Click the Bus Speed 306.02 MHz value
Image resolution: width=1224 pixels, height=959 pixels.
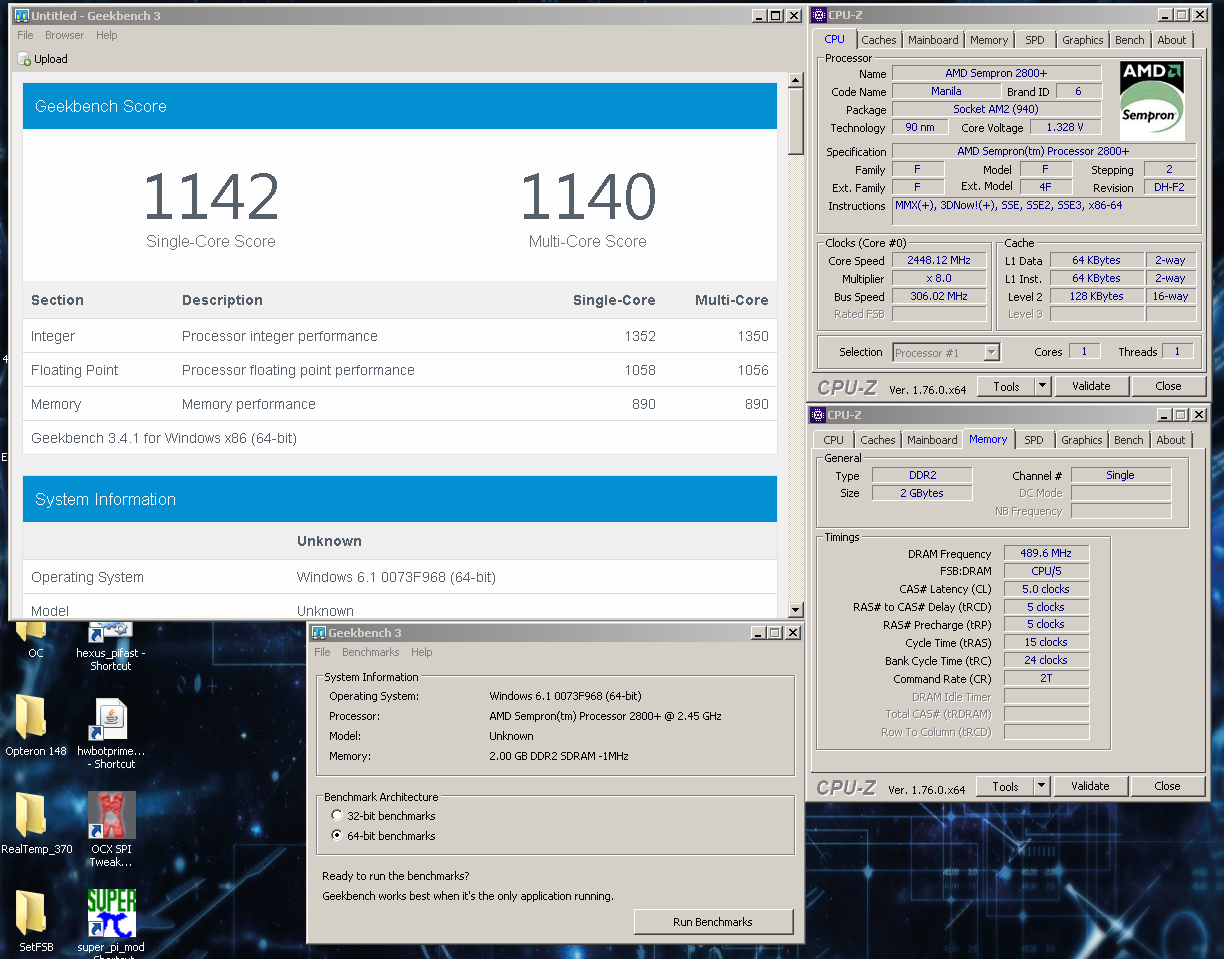pos(939,296)
